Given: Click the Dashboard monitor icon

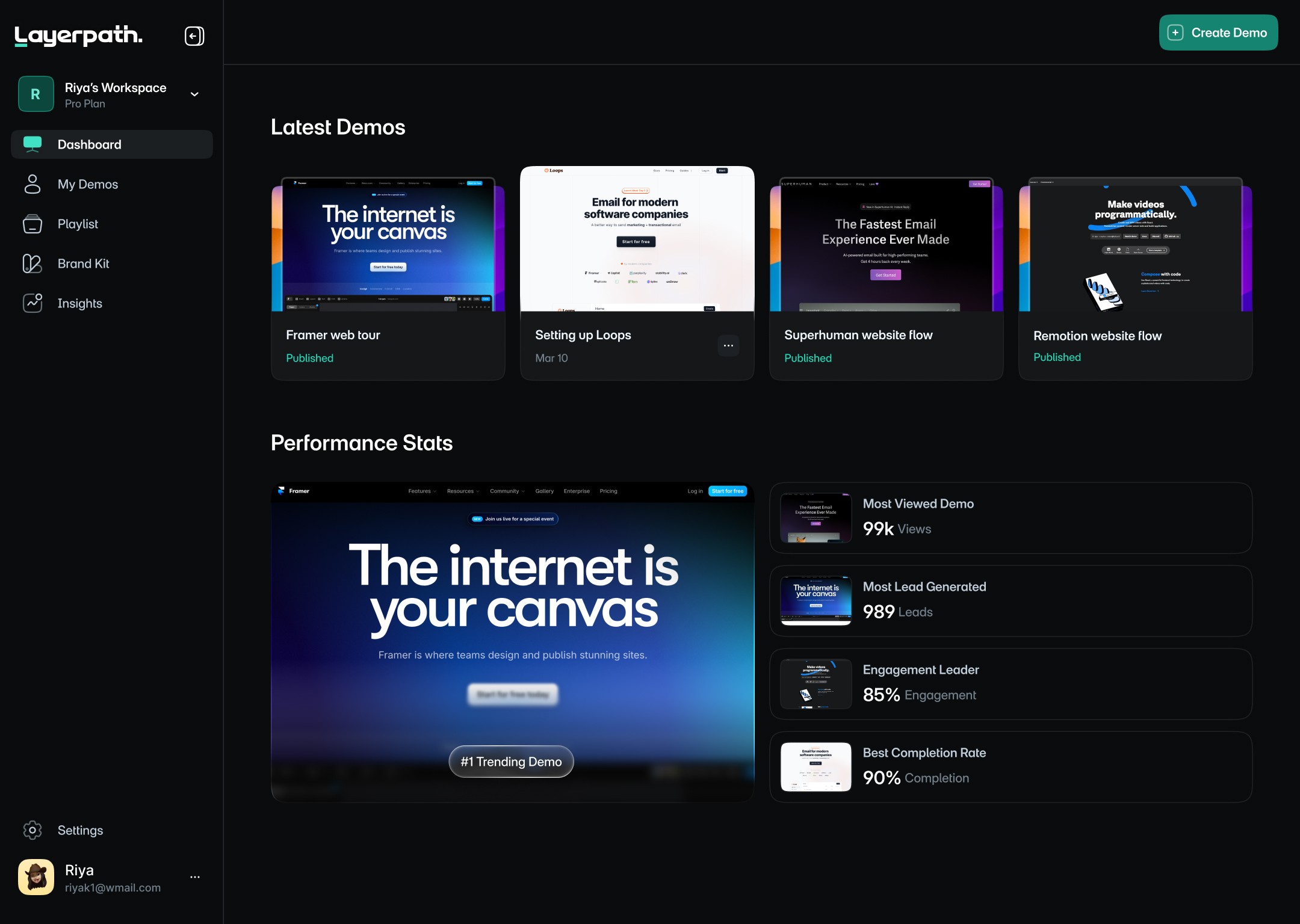Looking at the screenshot, I should pyautogui.click(x=32, y=144).
